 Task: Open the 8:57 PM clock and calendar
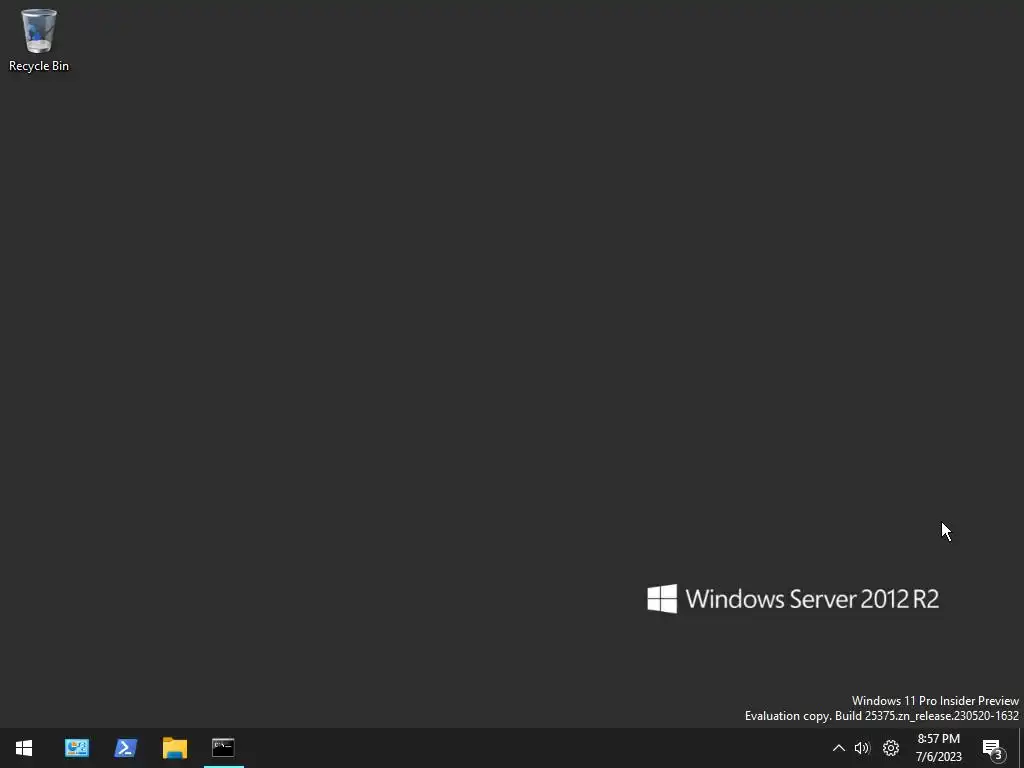tap(938, 748)
